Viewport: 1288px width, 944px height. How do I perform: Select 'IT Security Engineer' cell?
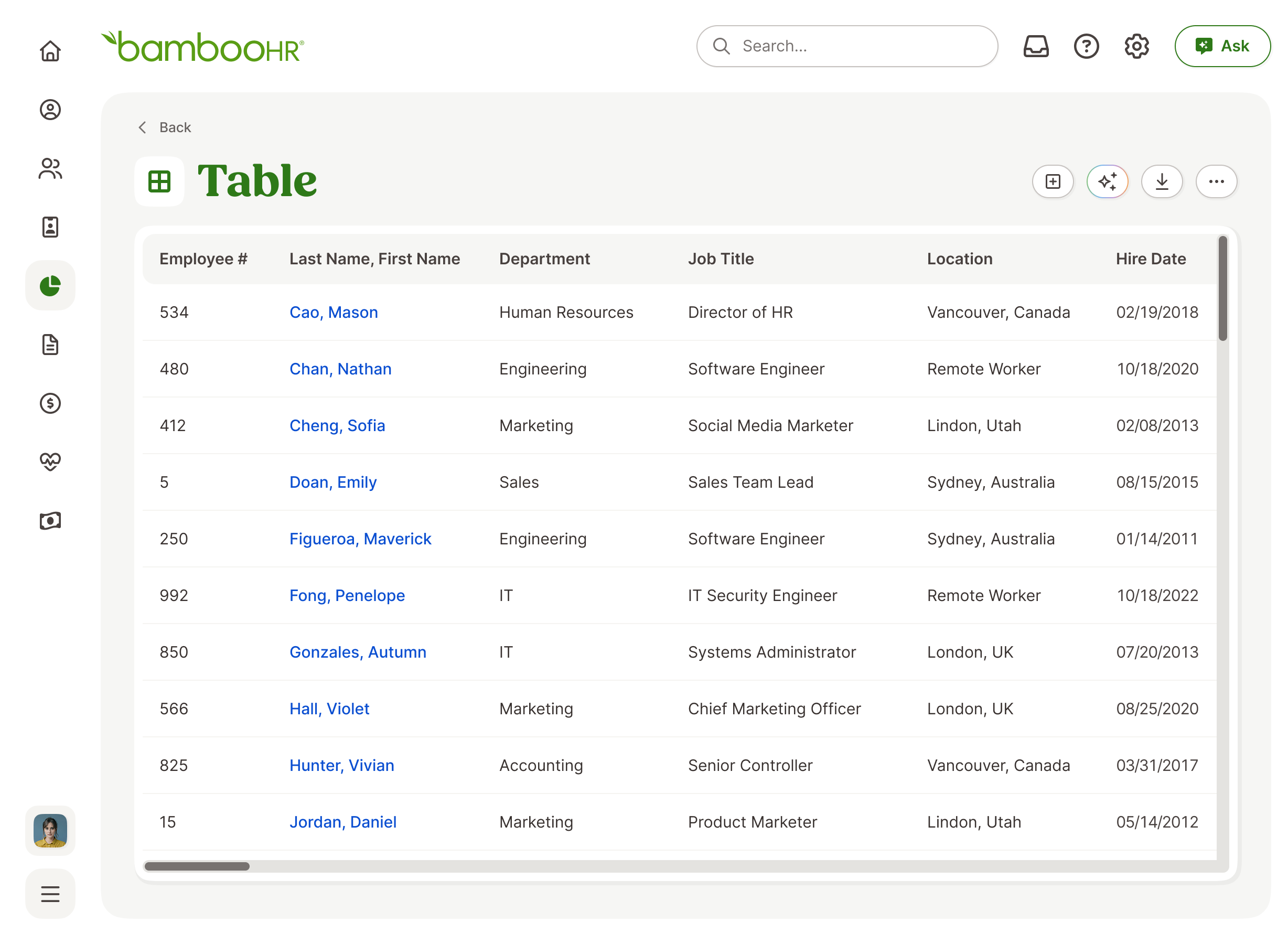pyautogui.click(x=763, y=595)
